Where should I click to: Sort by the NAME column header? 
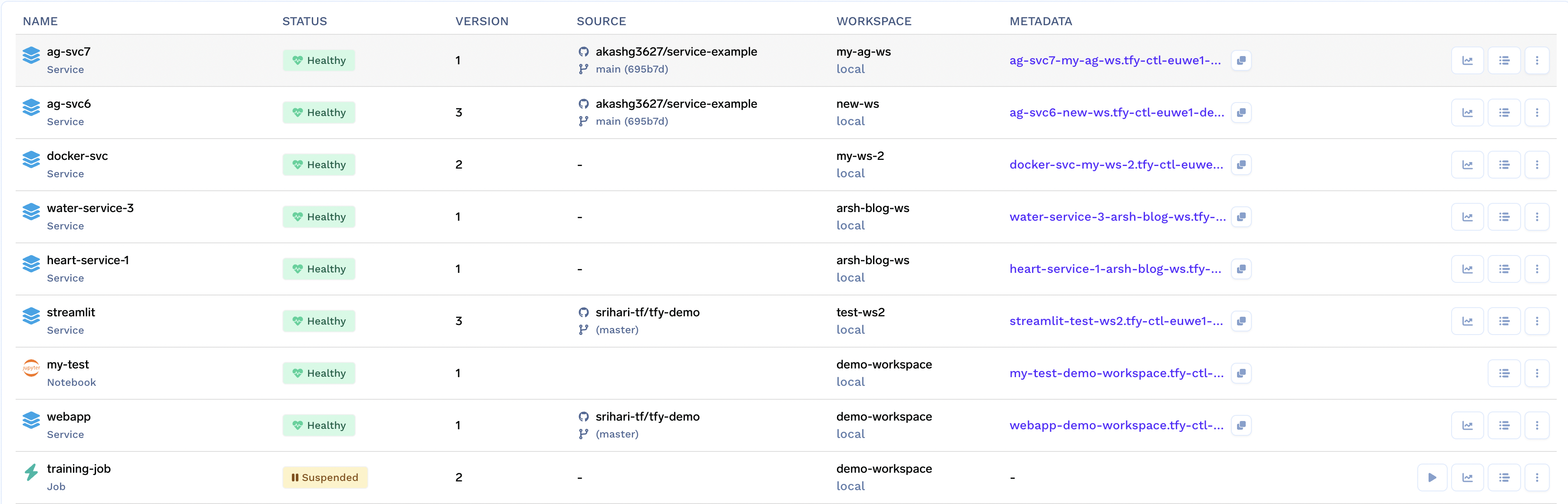pyautogui.click(x=40, y=21)
